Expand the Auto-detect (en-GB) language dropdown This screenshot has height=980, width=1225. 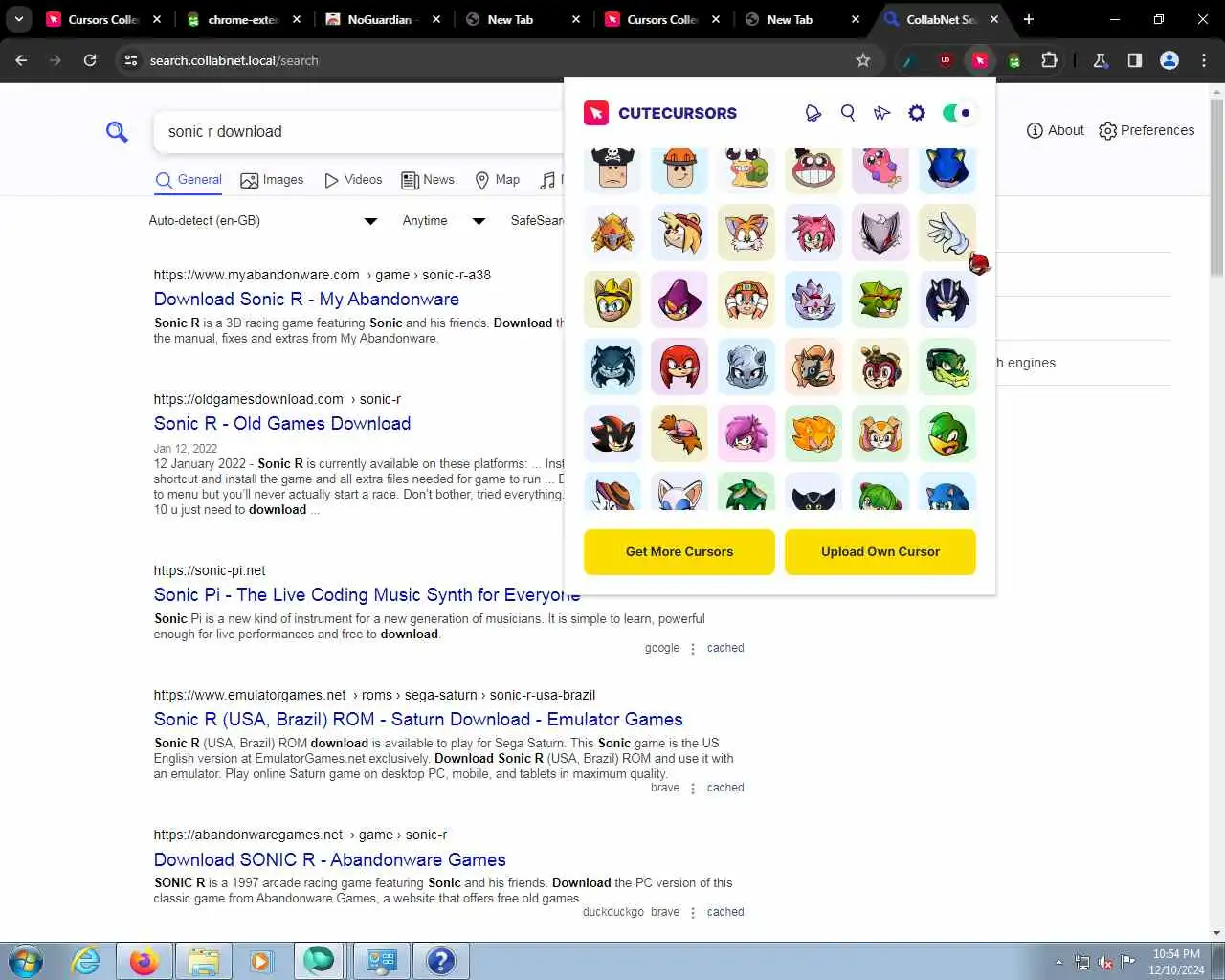(x=262, y=221)
